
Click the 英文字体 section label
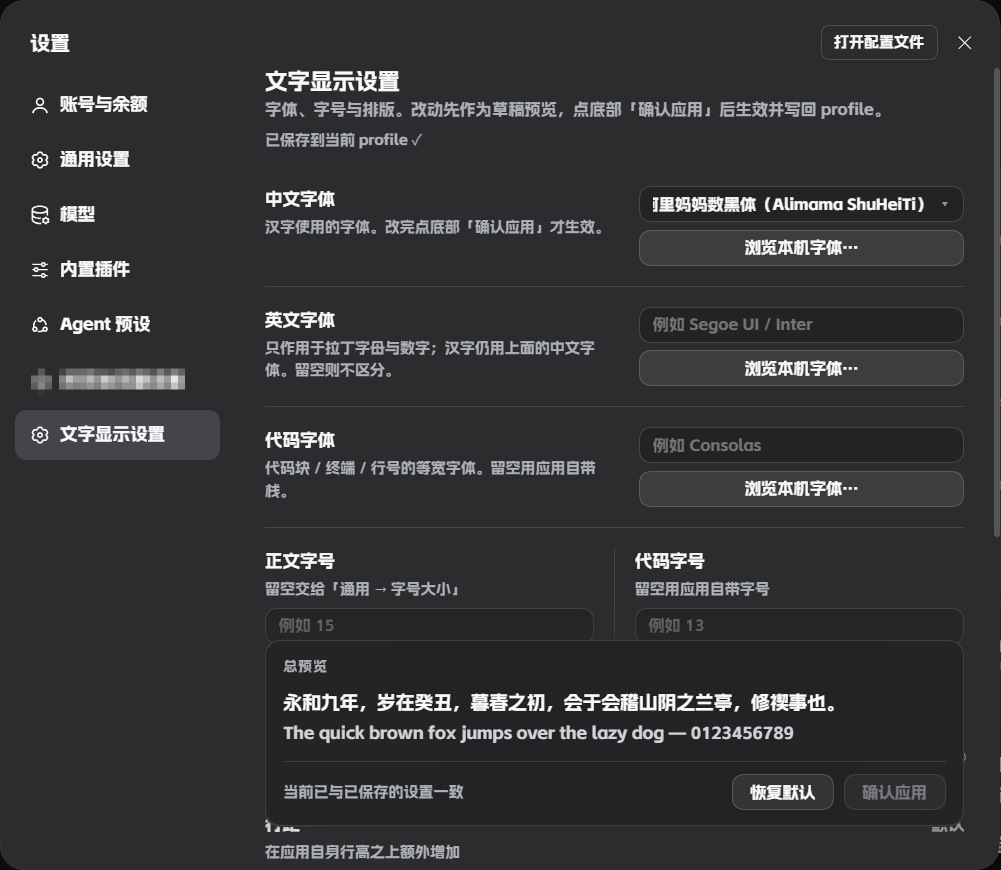pyautogui.click(x=300, y=320)
